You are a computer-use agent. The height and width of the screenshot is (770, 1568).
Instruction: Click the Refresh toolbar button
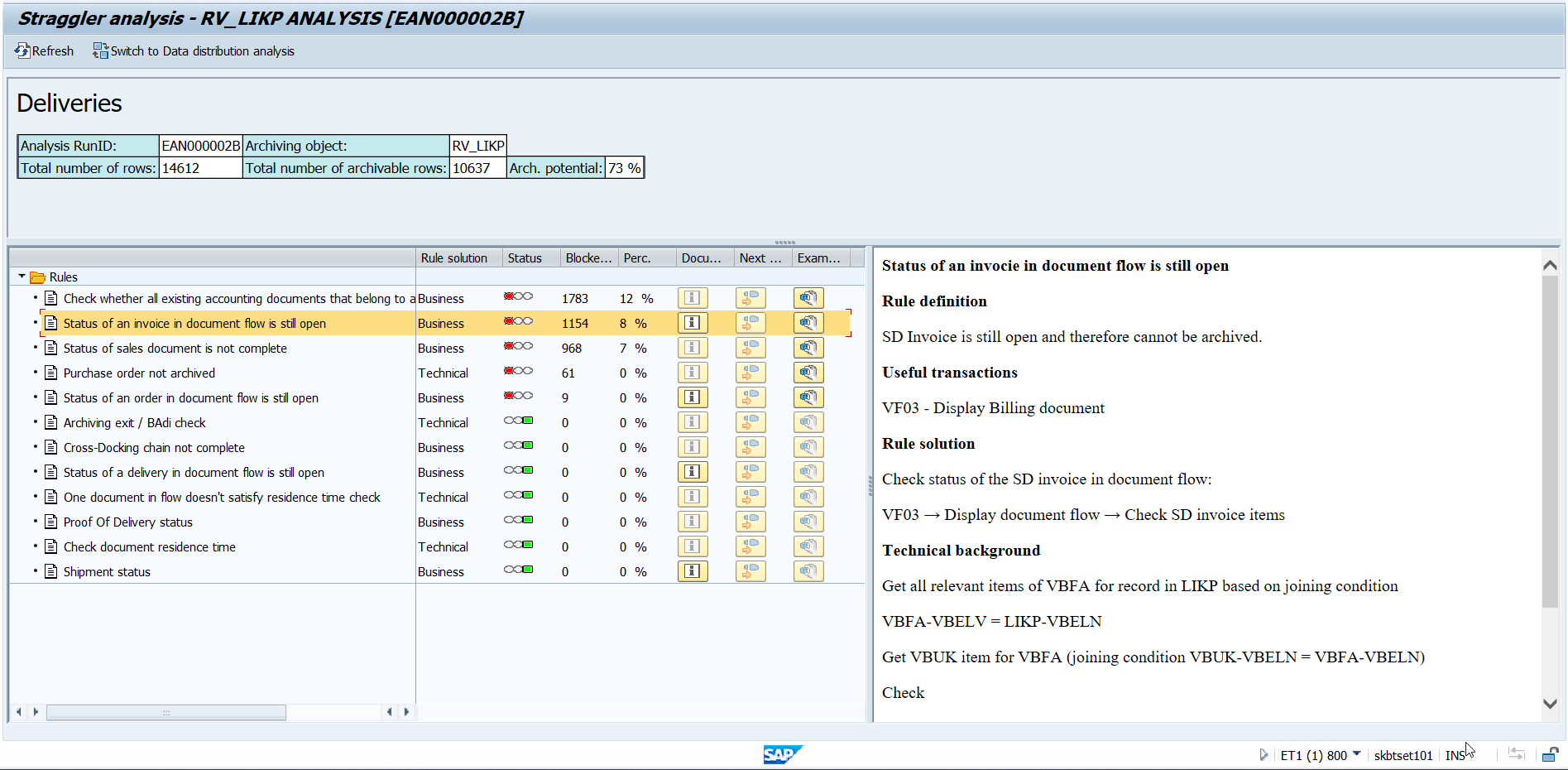[x=44, y=51]
